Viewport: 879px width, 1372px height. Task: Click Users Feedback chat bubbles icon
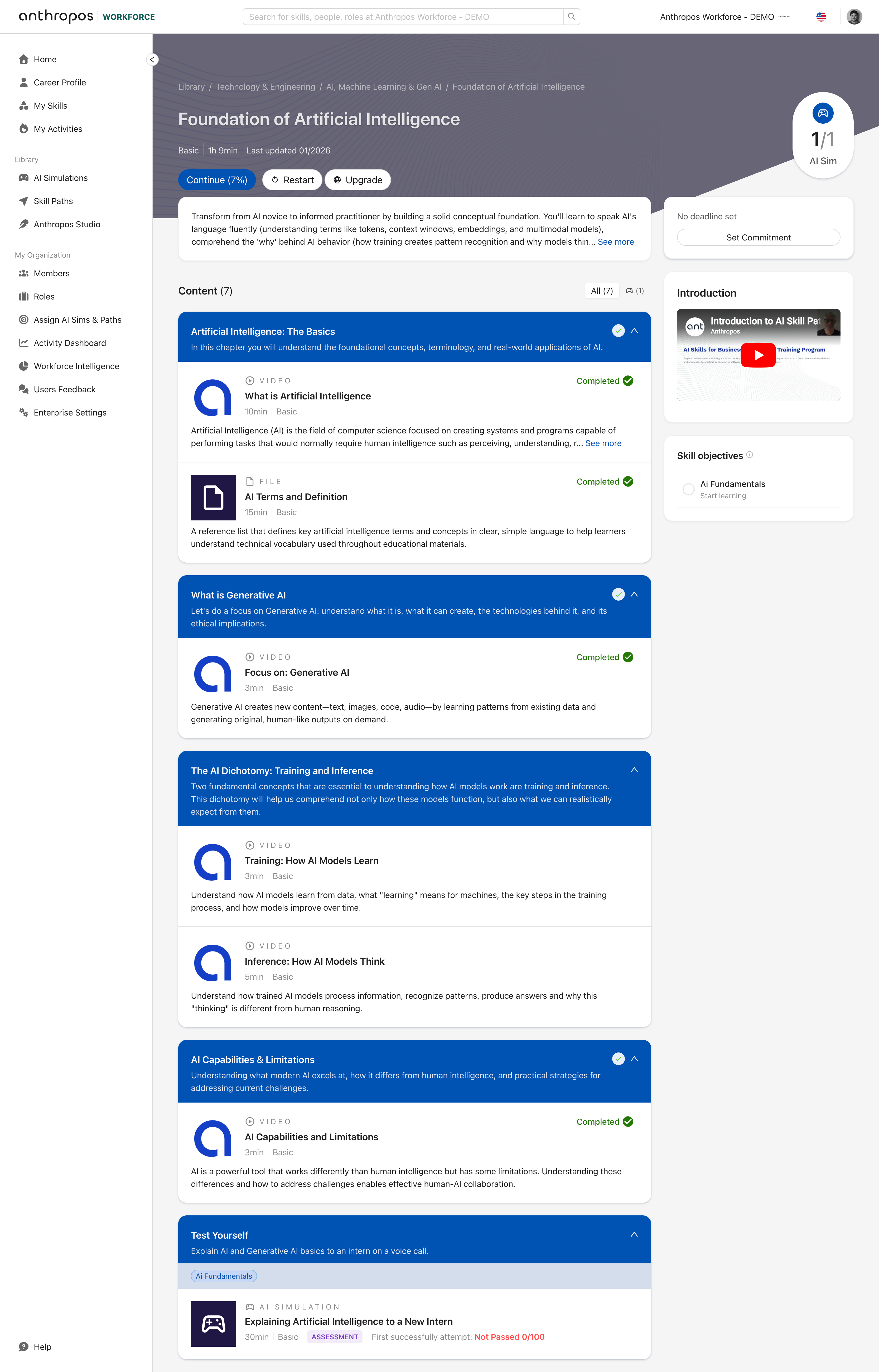[23, 389]
